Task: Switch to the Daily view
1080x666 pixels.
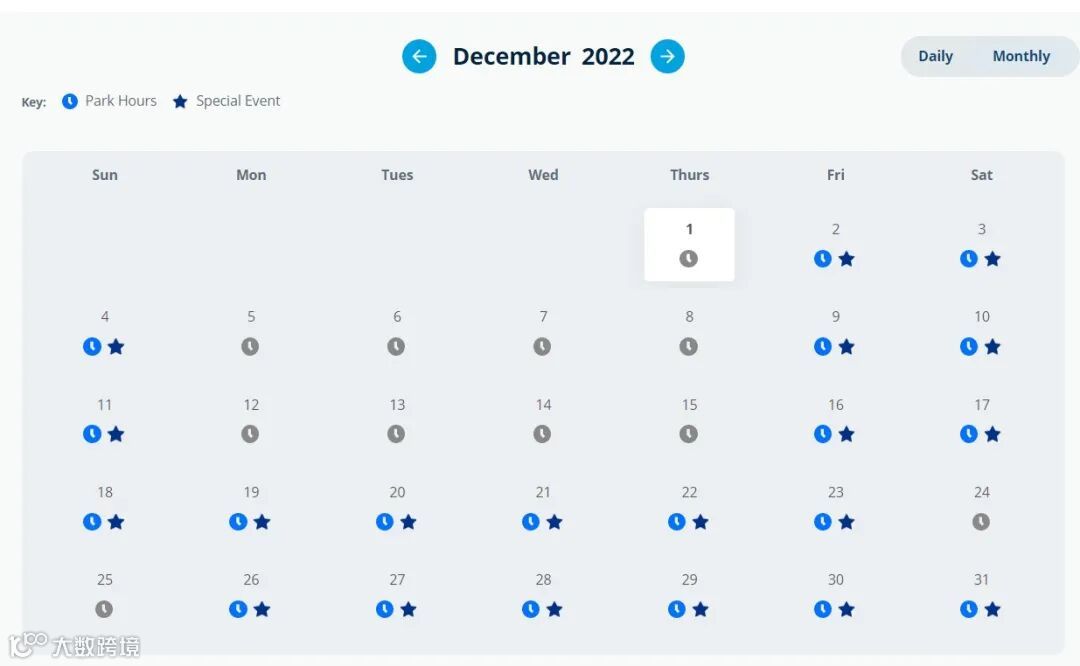Action: [935, 56]
